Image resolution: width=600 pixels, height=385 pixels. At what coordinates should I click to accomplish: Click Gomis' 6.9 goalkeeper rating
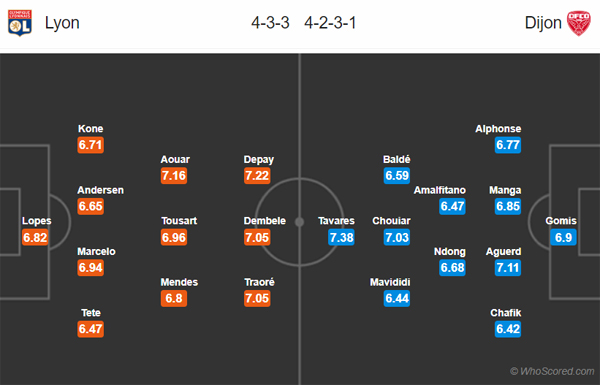pos(563,237)
